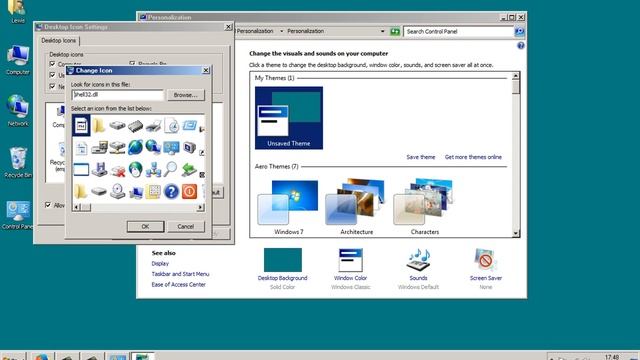Click Cancel in the Change Icon dialog
The width and height of the screenshot is (640, 360).
pyautogui.click(x=186, y=227)
